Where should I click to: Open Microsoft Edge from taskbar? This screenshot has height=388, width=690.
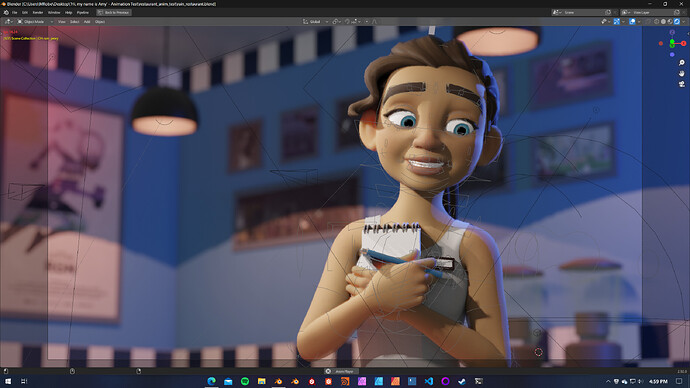pyautogui.click(x=212, y=381)
